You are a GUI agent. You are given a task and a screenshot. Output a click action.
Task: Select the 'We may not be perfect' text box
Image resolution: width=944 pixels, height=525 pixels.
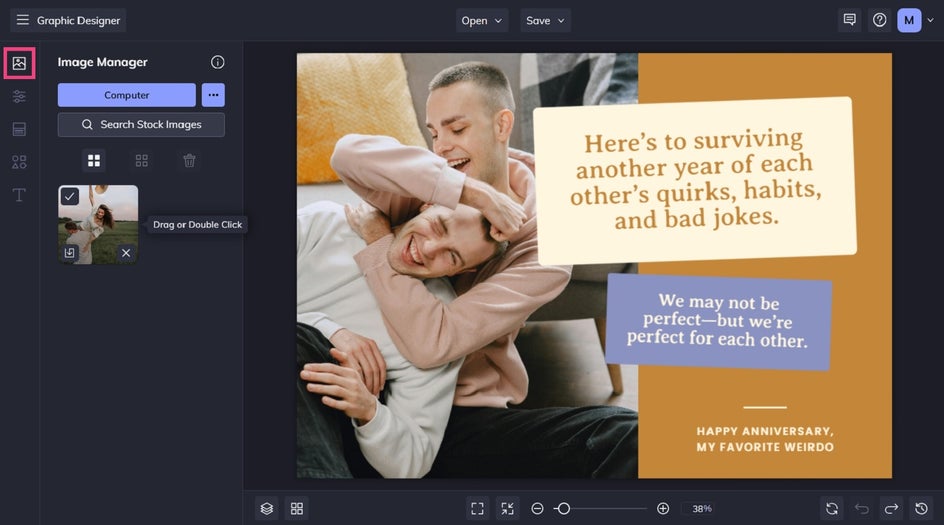click(718, 322)
